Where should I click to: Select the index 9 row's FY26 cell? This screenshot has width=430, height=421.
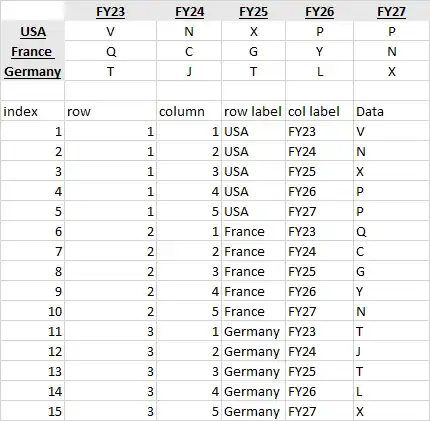319,291
